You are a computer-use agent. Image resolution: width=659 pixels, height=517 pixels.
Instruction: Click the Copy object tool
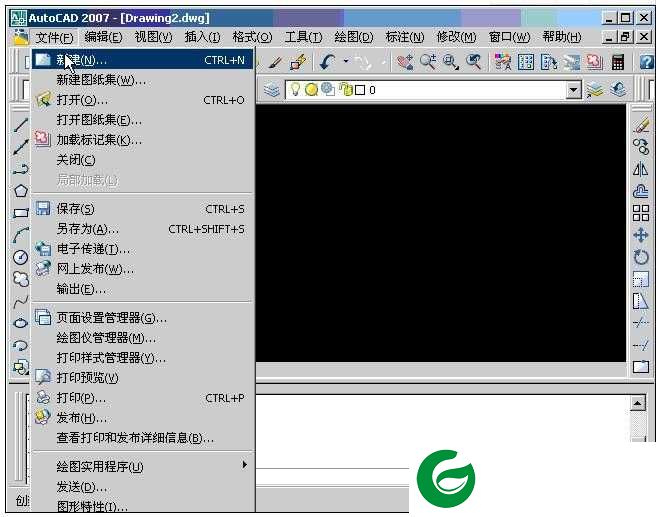coord(641,147)
